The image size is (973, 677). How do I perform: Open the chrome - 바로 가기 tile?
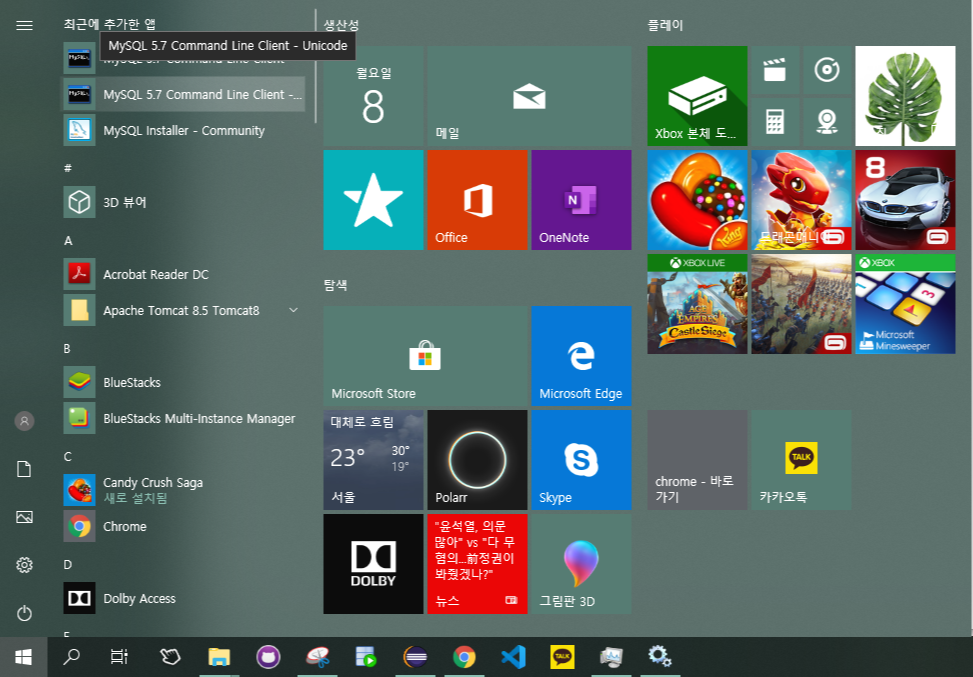point(697,460)
